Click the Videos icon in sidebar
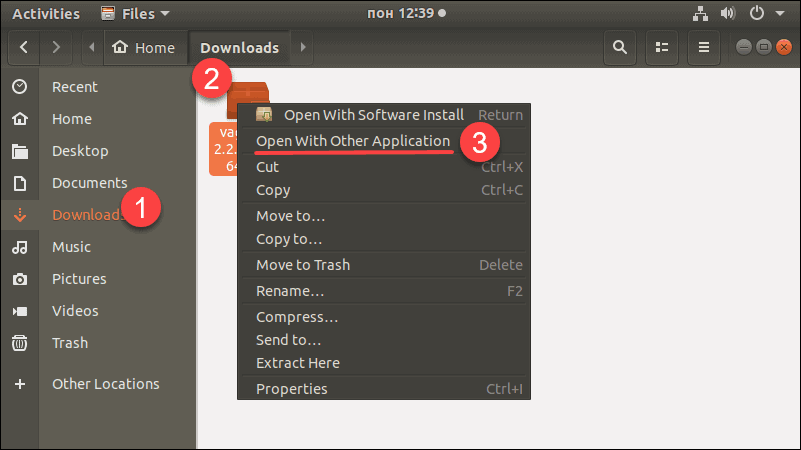 [19, 311]
